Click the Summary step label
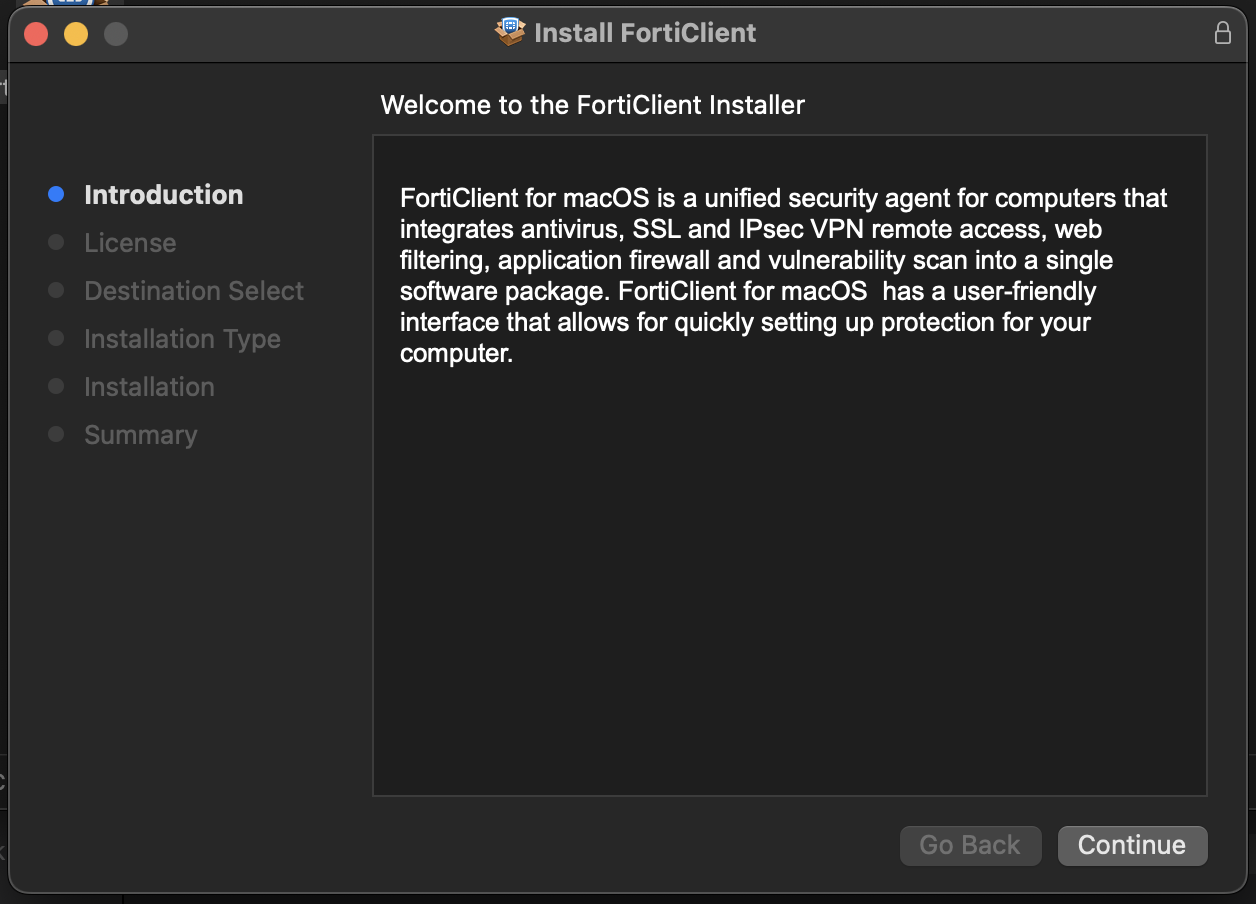 141,435
